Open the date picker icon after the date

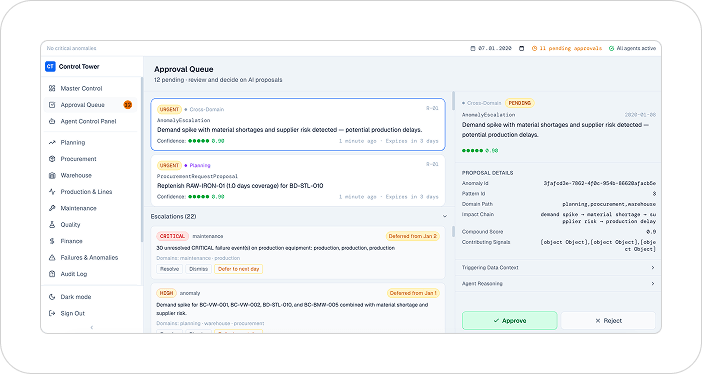pos(522,48)
